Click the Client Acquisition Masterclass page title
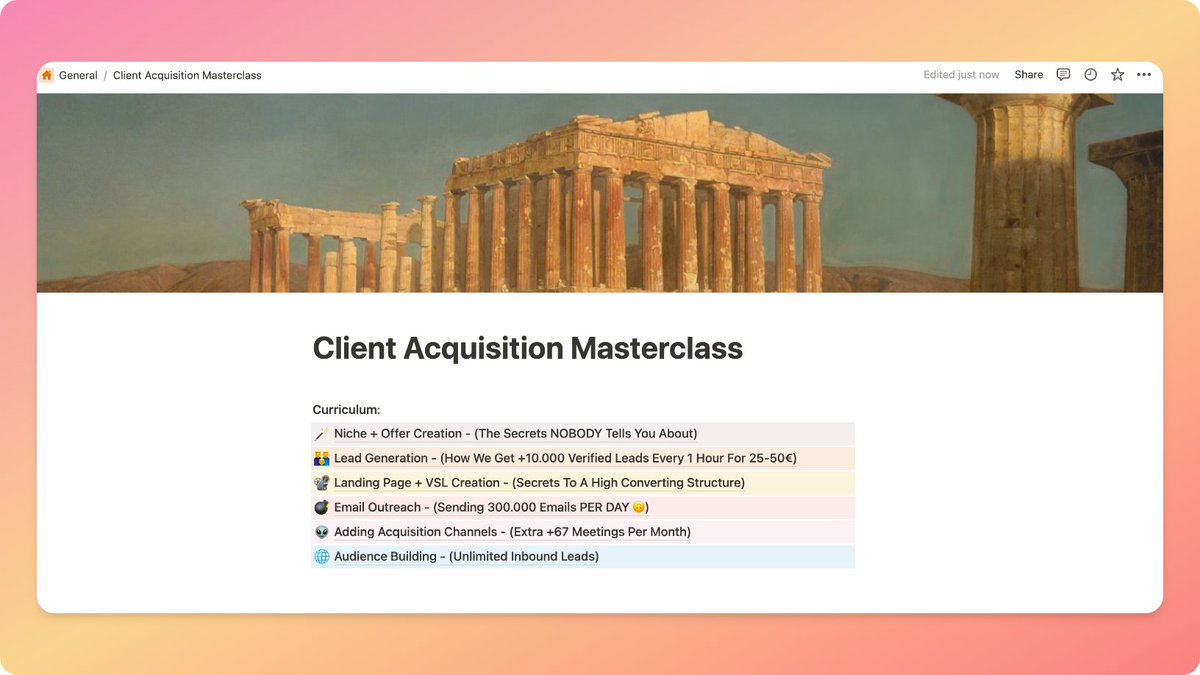Screen dimensions: 1200x675 pos(527,348)
